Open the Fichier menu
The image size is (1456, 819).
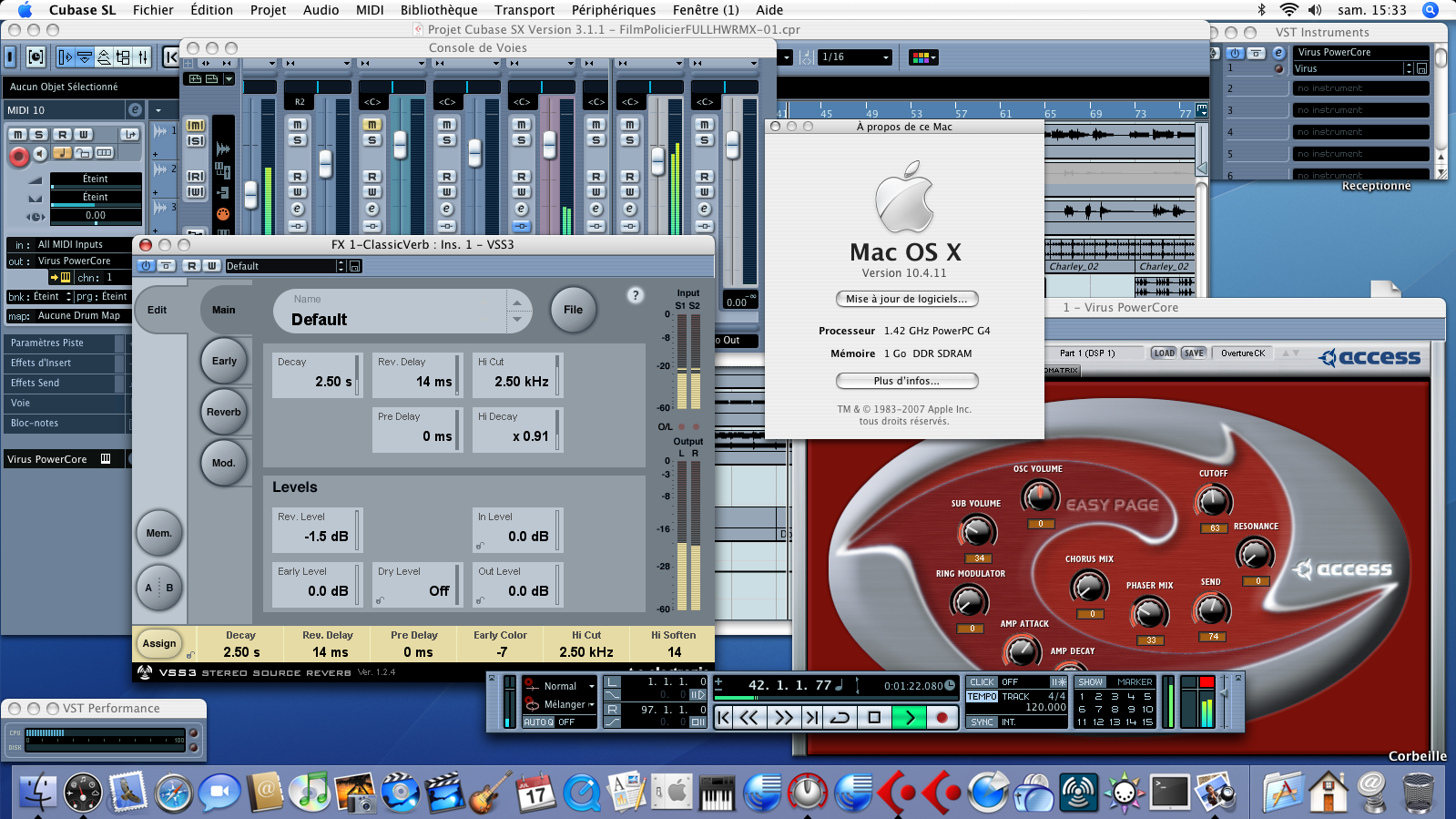click(x=153, y=10)
